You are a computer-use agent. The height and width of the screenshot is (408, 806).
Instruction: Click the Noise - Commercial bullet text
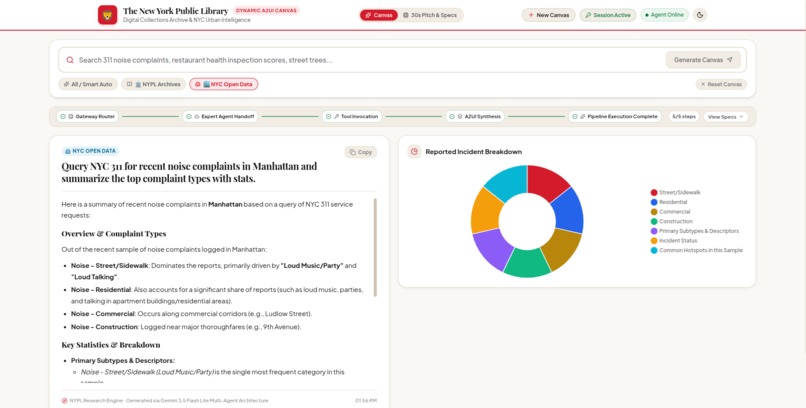pos(191,314)
